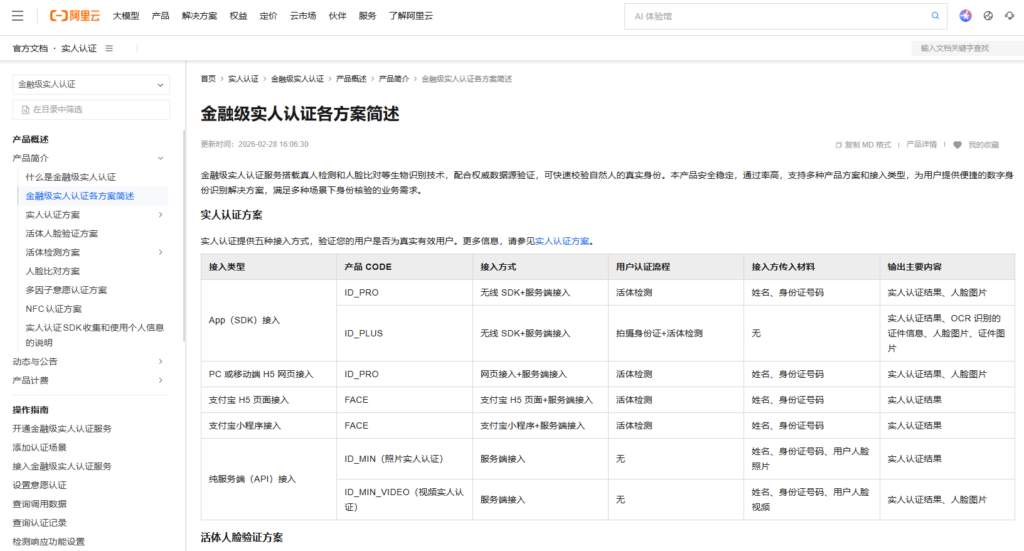Open NFC认证方案 in sidebar
Viewport: 1024px width, 551px height.
[54, 309]
